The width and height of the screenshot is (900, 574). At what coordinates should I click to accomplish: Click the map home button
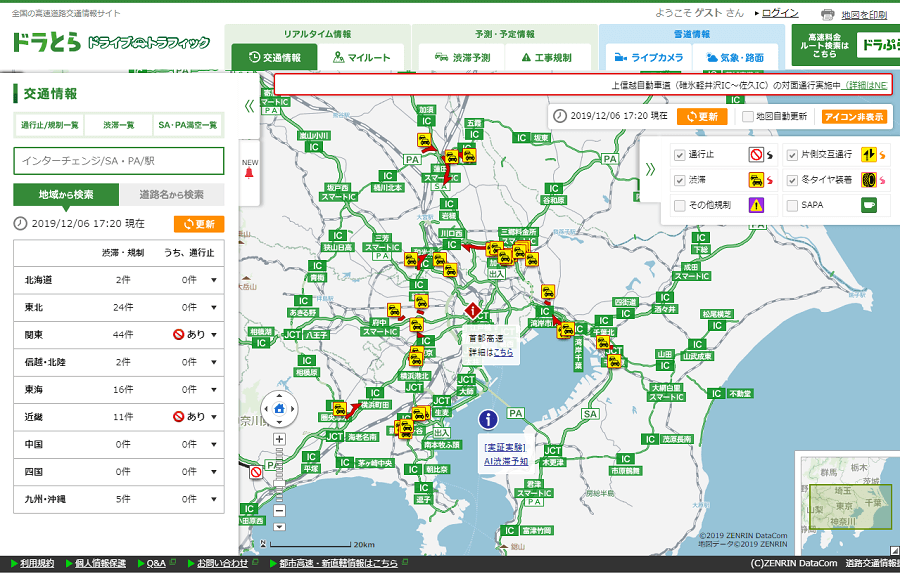click(x=280, y=409)
